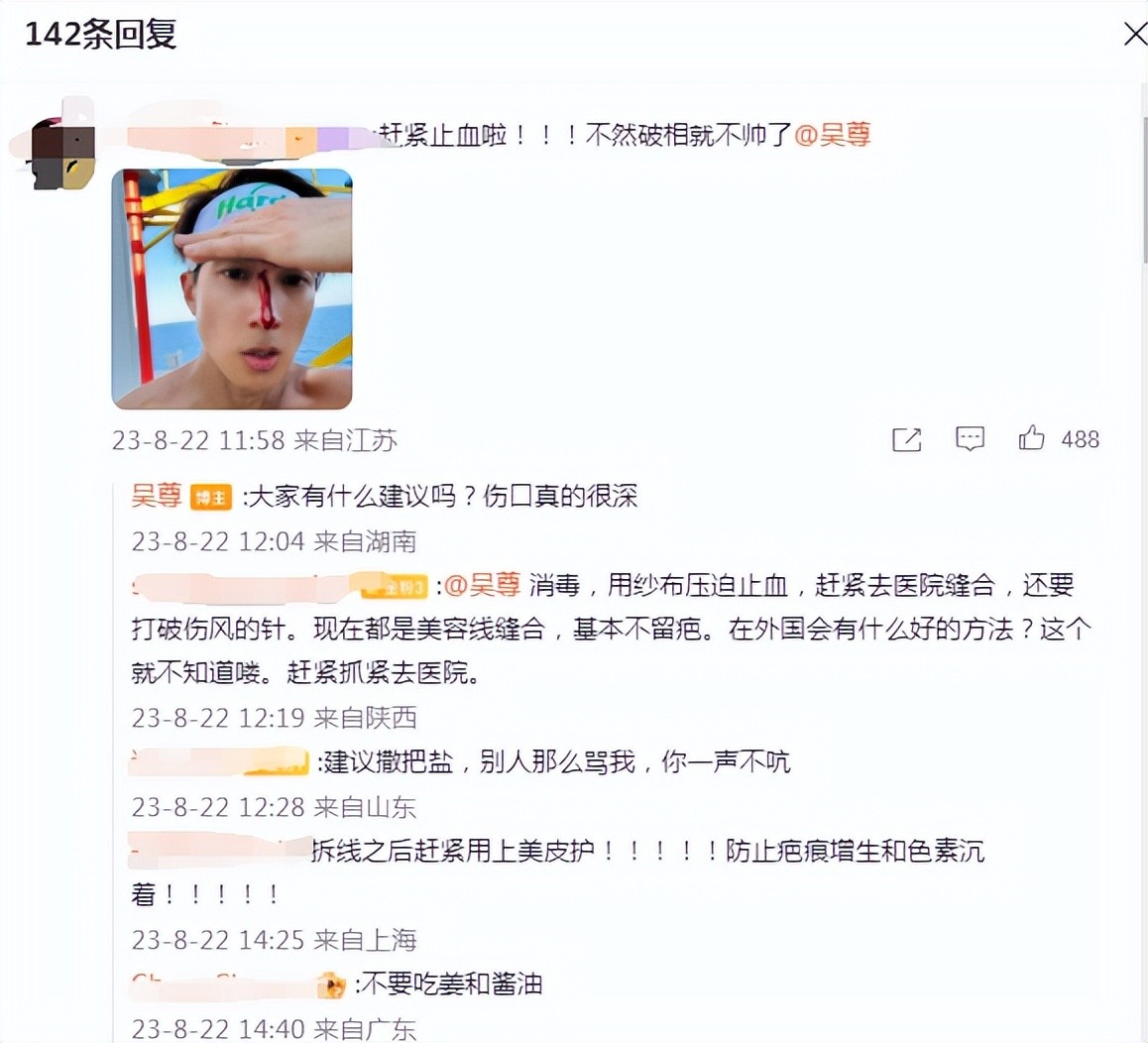Open the comment reply icon

pyautogui.click(x=970, y=439)
